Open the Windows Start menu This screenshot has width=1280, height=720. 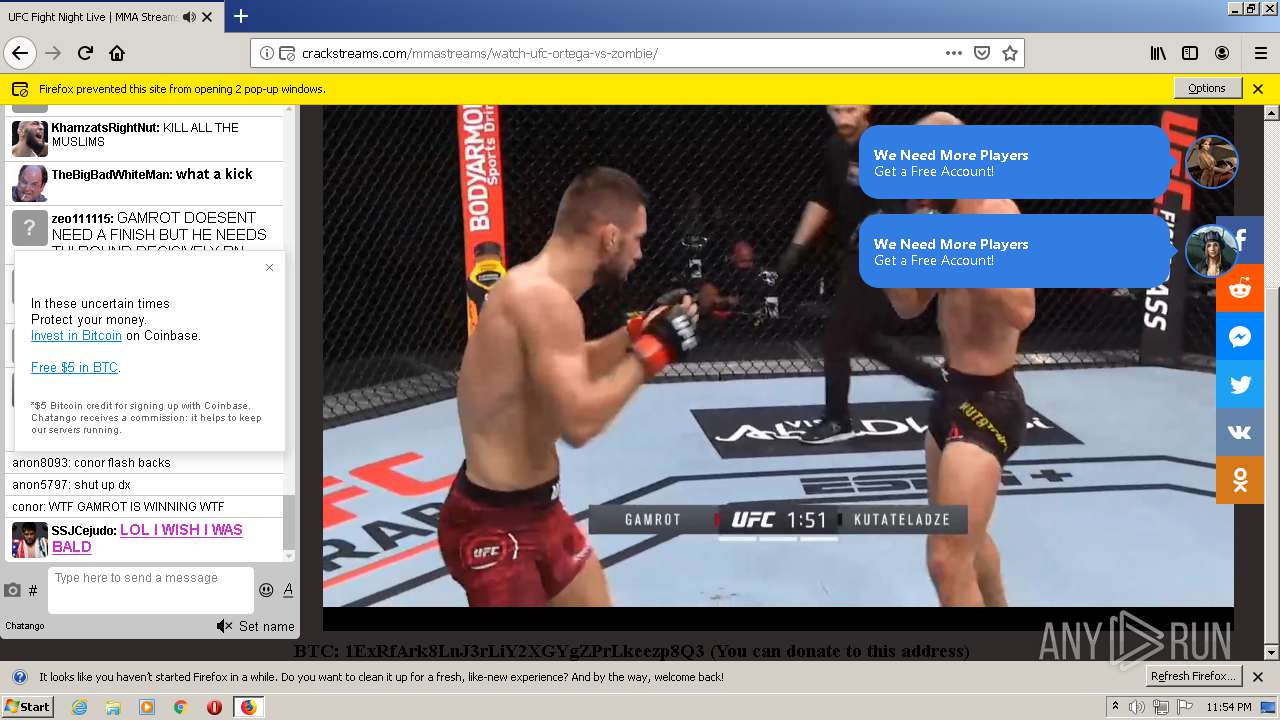[27, 707]
